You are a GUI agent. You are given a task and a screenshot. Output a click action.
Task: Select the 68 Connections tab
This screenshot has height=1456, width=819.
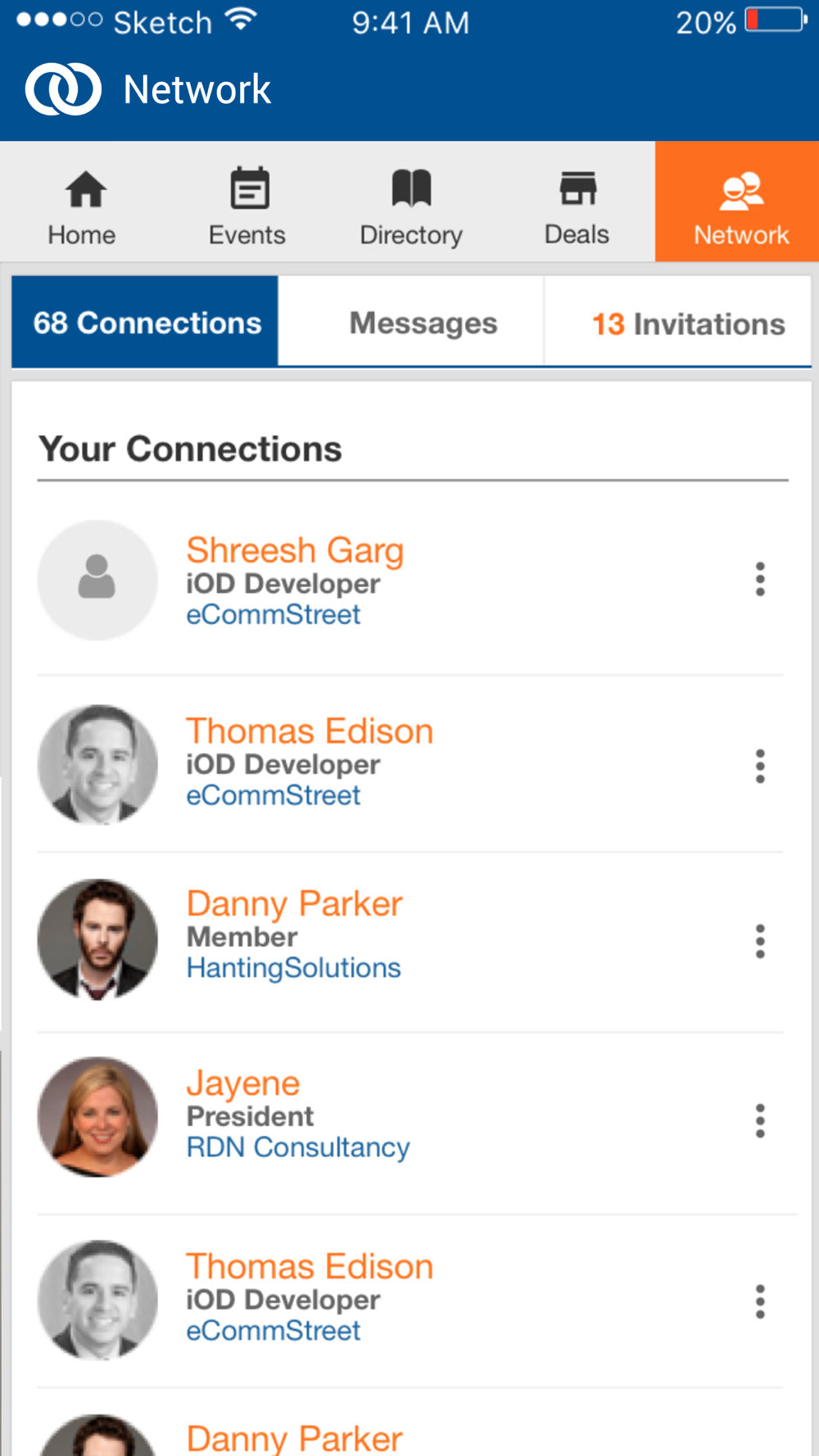[x=147, y=323]
